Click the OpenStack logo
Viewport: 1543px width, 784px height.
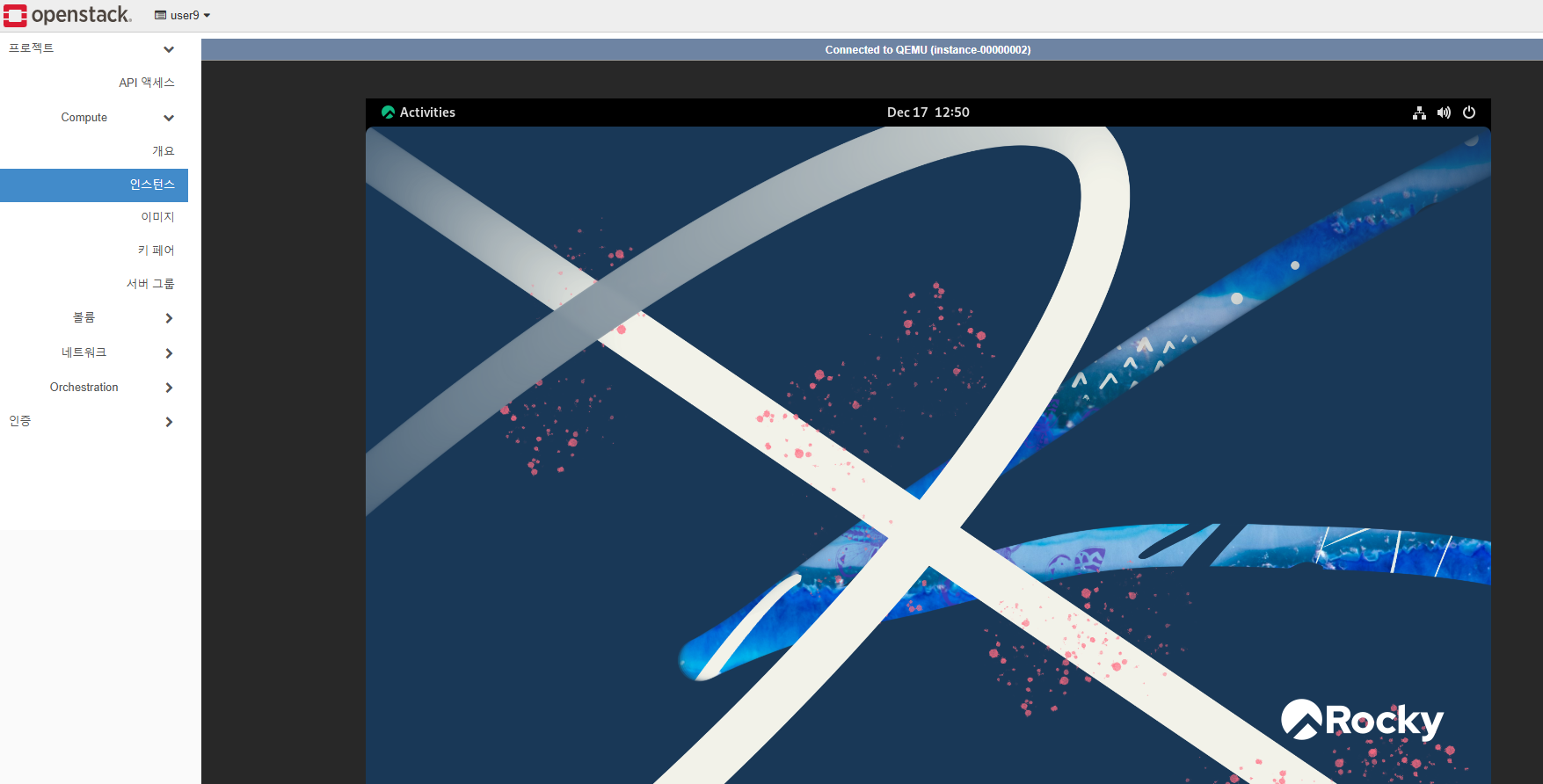click(x=68, y=15)
